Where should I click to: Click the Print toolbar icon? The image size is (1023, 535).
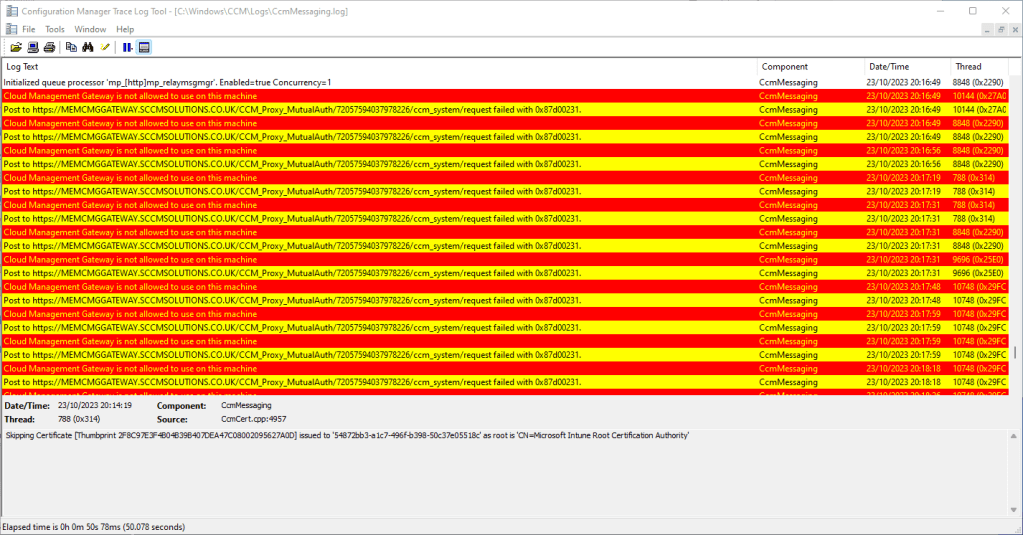(x=49, y=47)
